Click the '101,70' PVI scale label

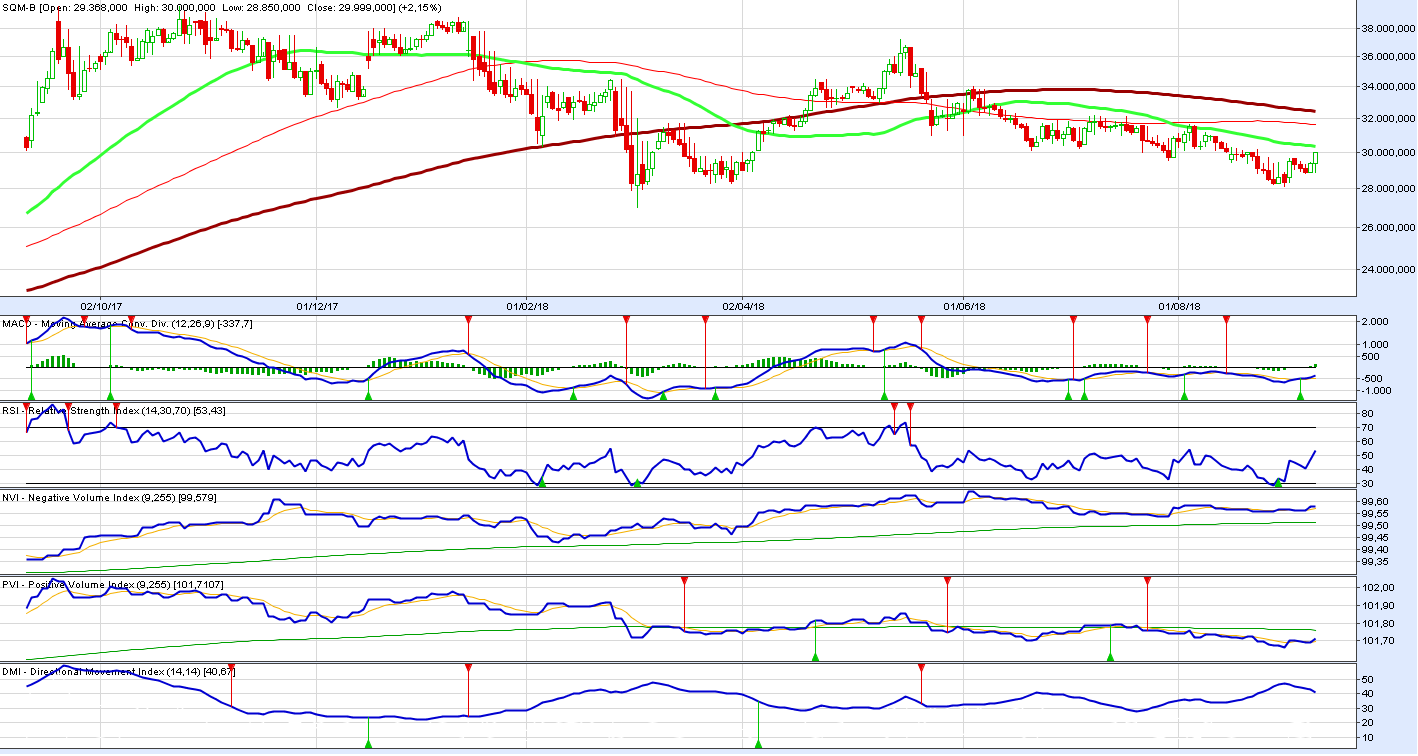click(x=1380, y=642)
